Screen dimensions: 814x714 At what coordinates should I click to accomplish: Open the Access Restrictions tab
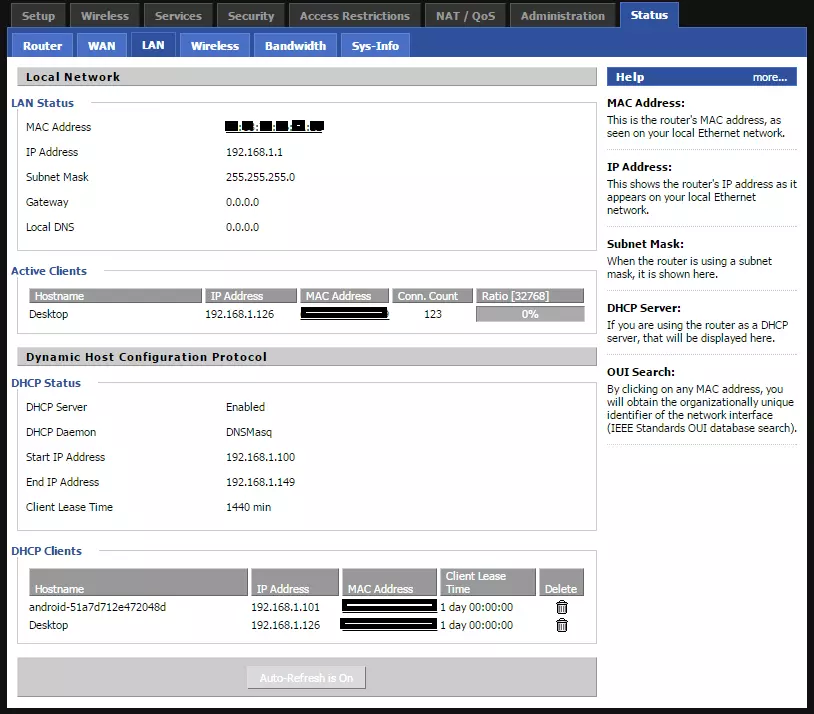tap(354, 14)
